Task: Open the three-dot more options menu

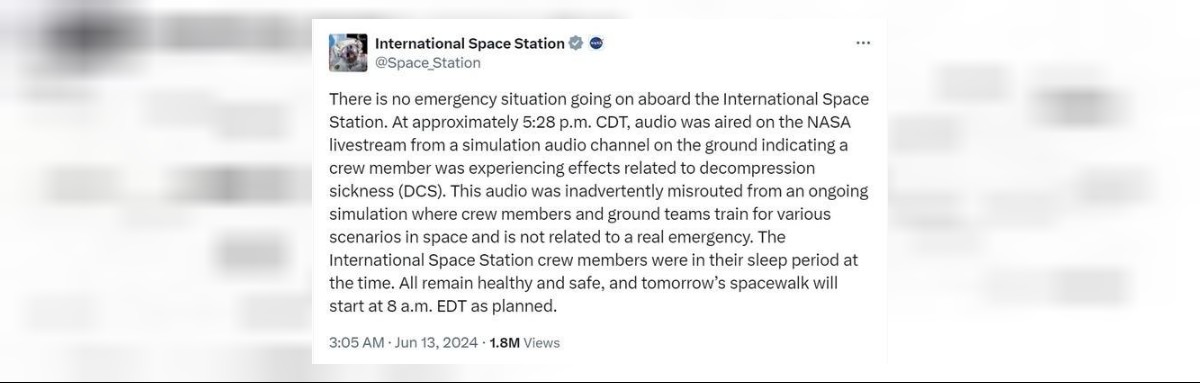Action: click(x=863, y=43)
